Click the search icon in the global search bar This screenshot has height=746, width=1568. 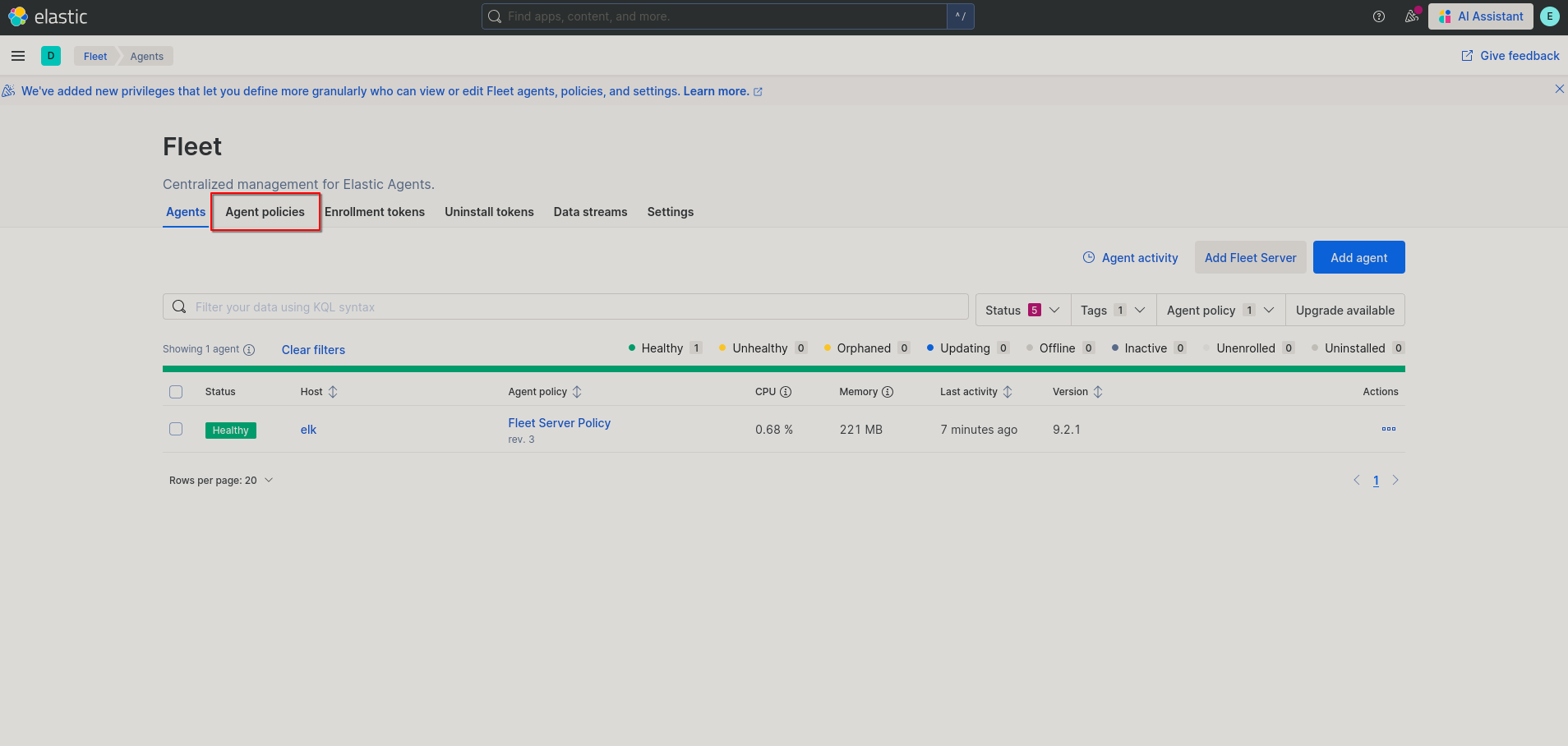pos(495,16)
